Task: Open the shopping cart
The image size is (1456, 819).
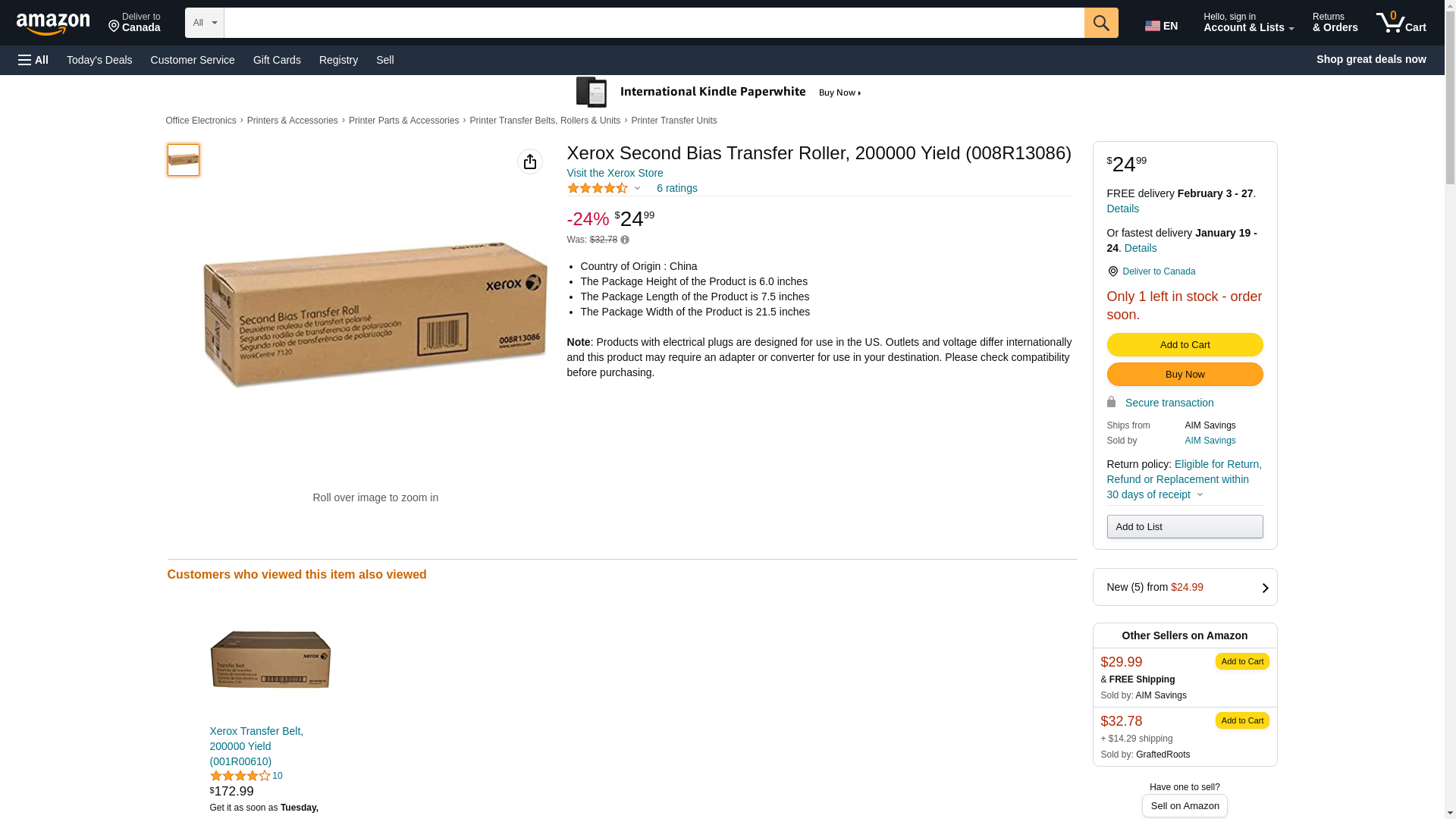Action: (1401, 23)
